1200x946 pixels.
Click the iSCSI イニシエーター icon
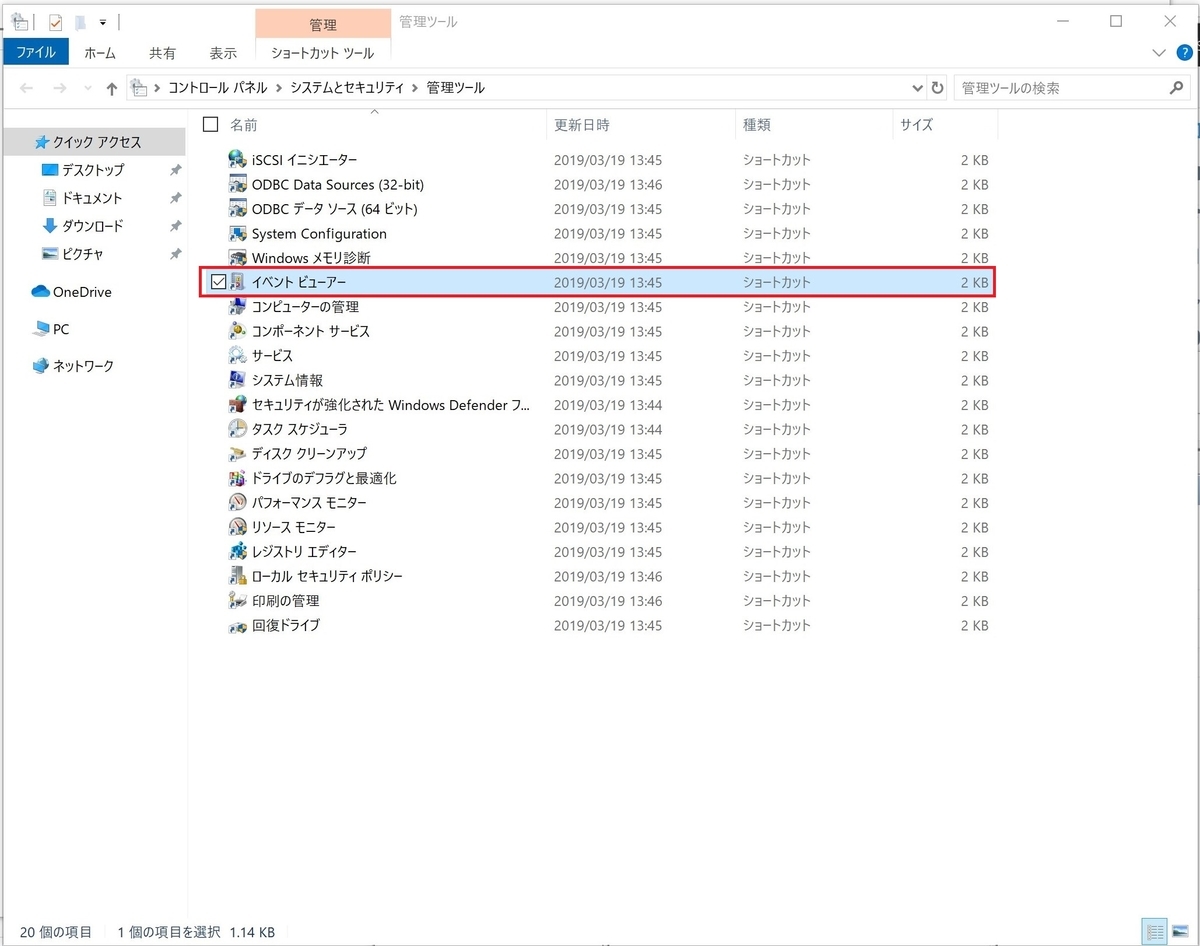coord(237,160)
